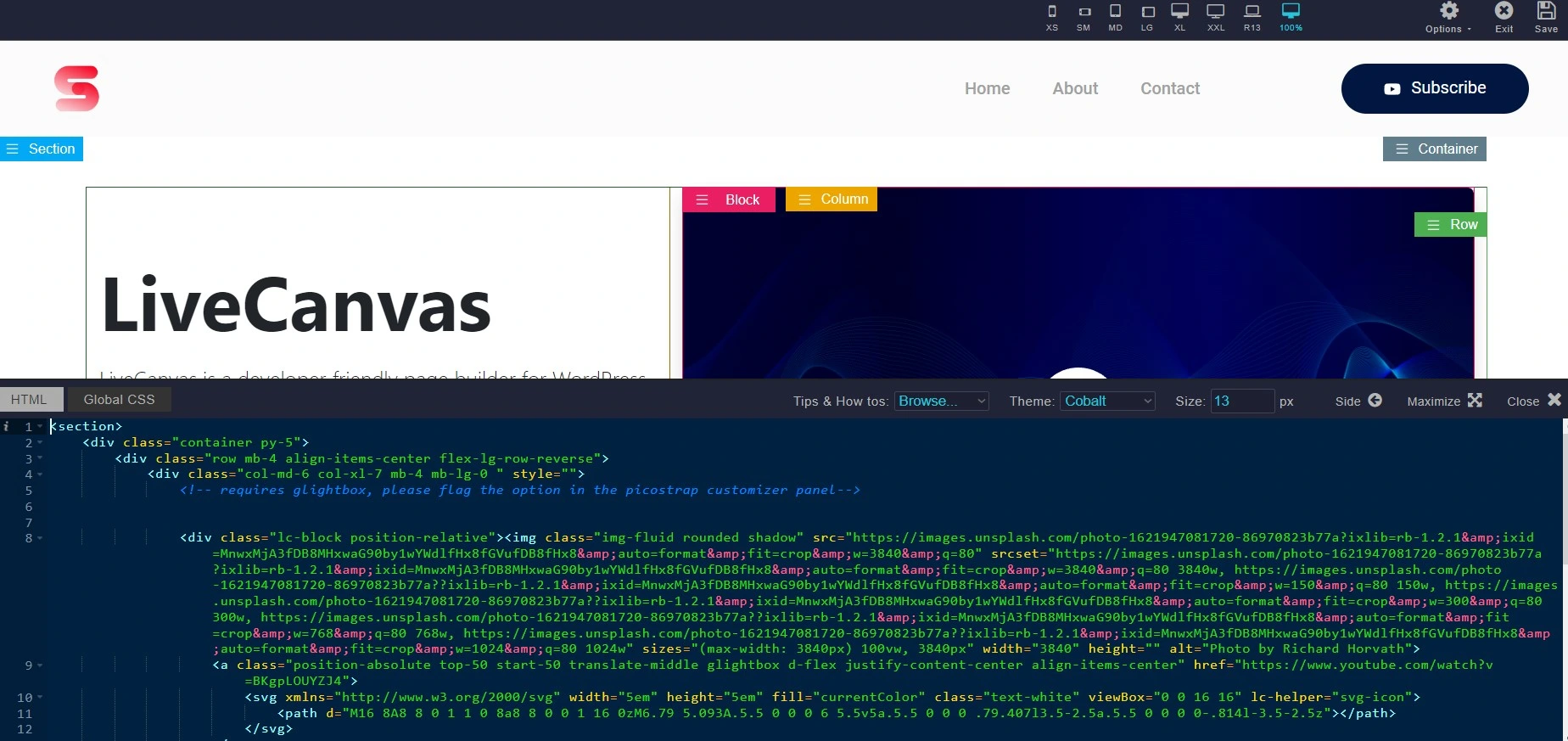This screenshot has height=741, width=1568.
Task: Open the Container context menu
Action: tap(1435, 149)
